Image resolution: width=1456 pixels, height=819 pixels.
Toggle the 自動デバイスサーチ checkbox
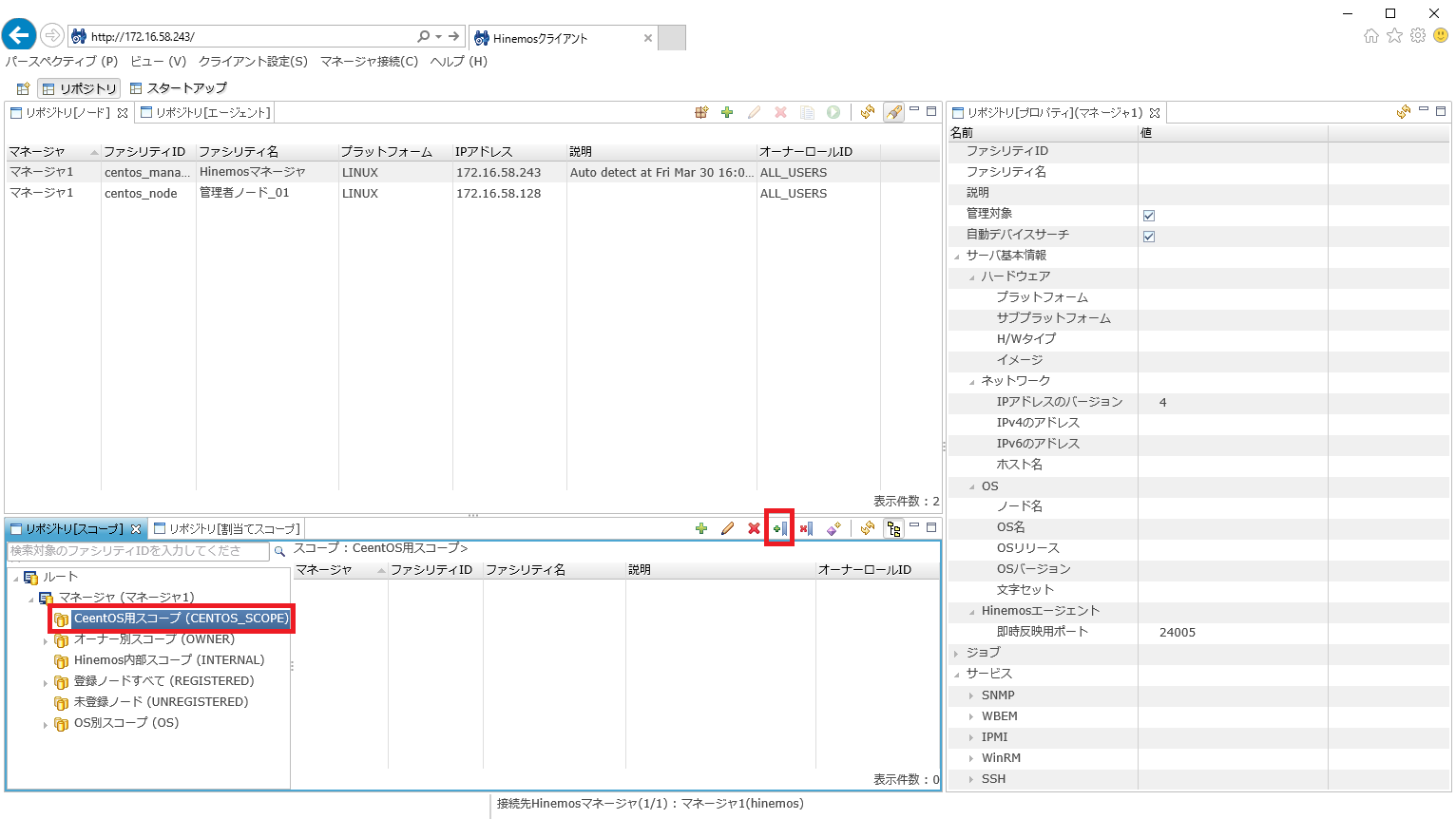point(1149,237)
